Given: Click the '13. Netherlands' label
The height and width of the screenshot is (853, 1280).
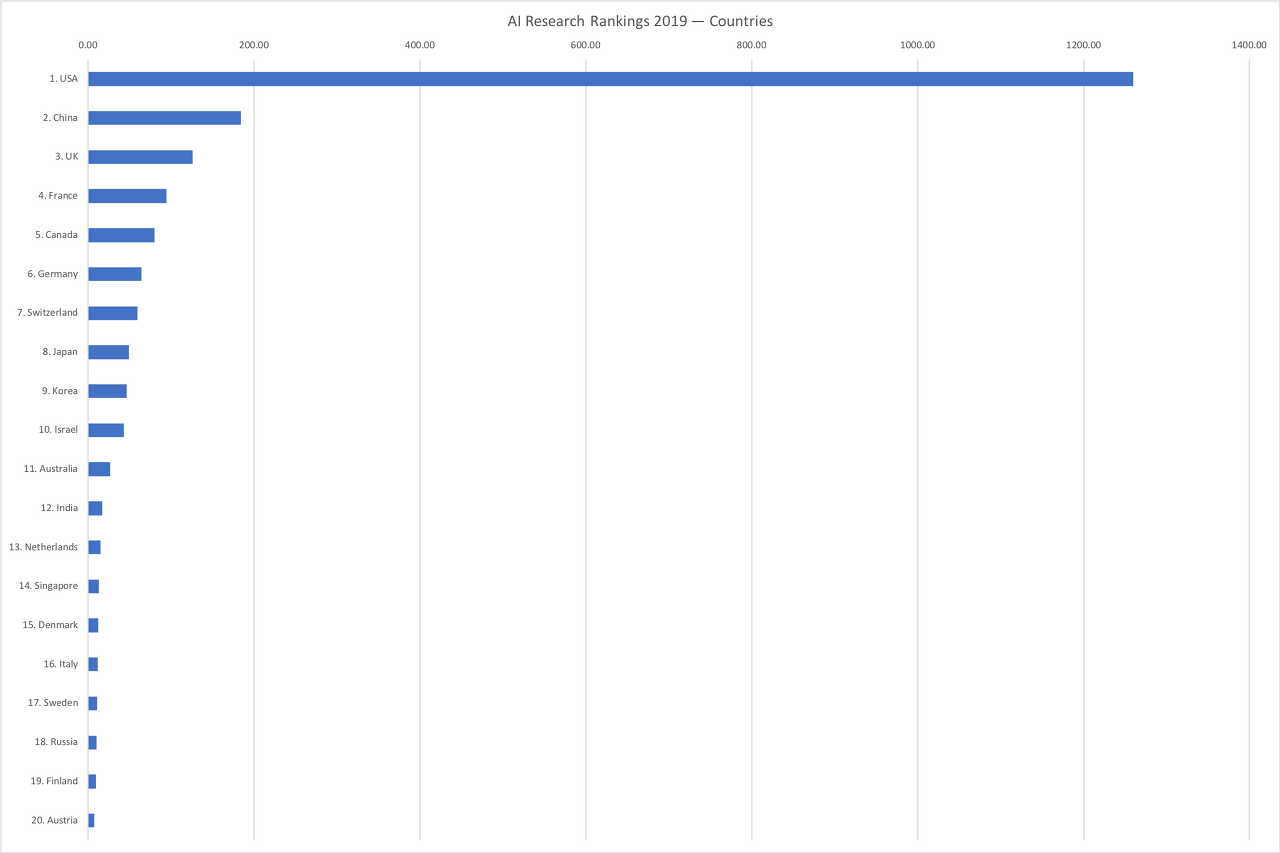Looking at the screenshot, I should point(43,547).
